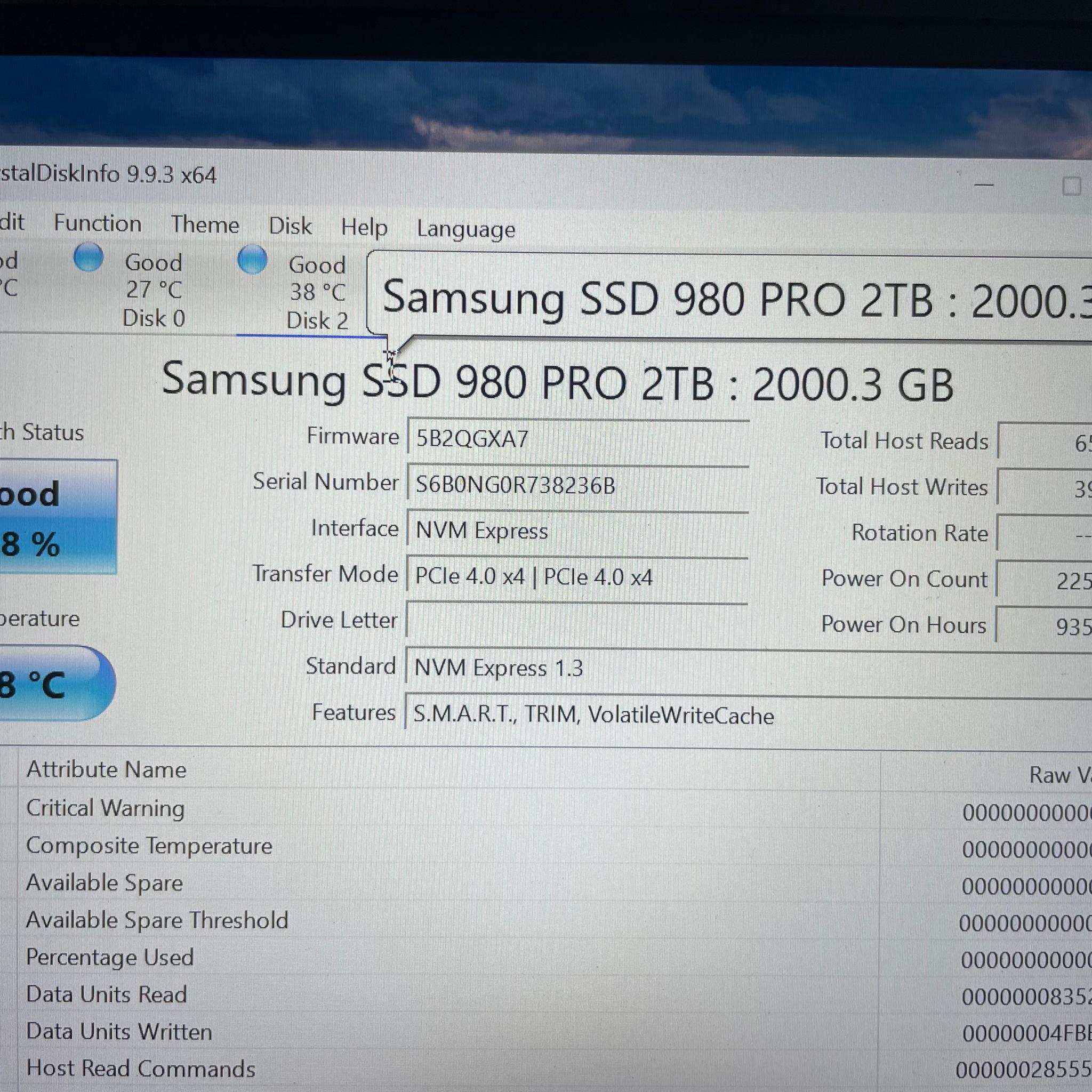
Task: Click the Power On Count value box
Action: point(1045,580)
